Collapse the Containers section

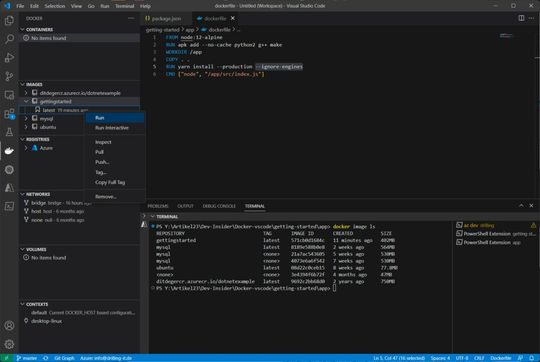tap(23, 30)
